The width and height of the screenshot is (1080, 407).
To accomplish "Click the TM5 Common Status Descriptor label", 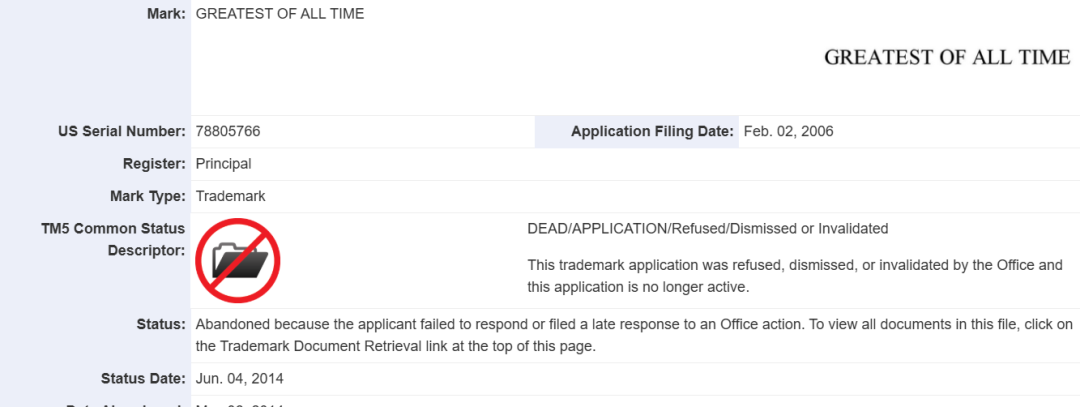I will click(121, 239).
